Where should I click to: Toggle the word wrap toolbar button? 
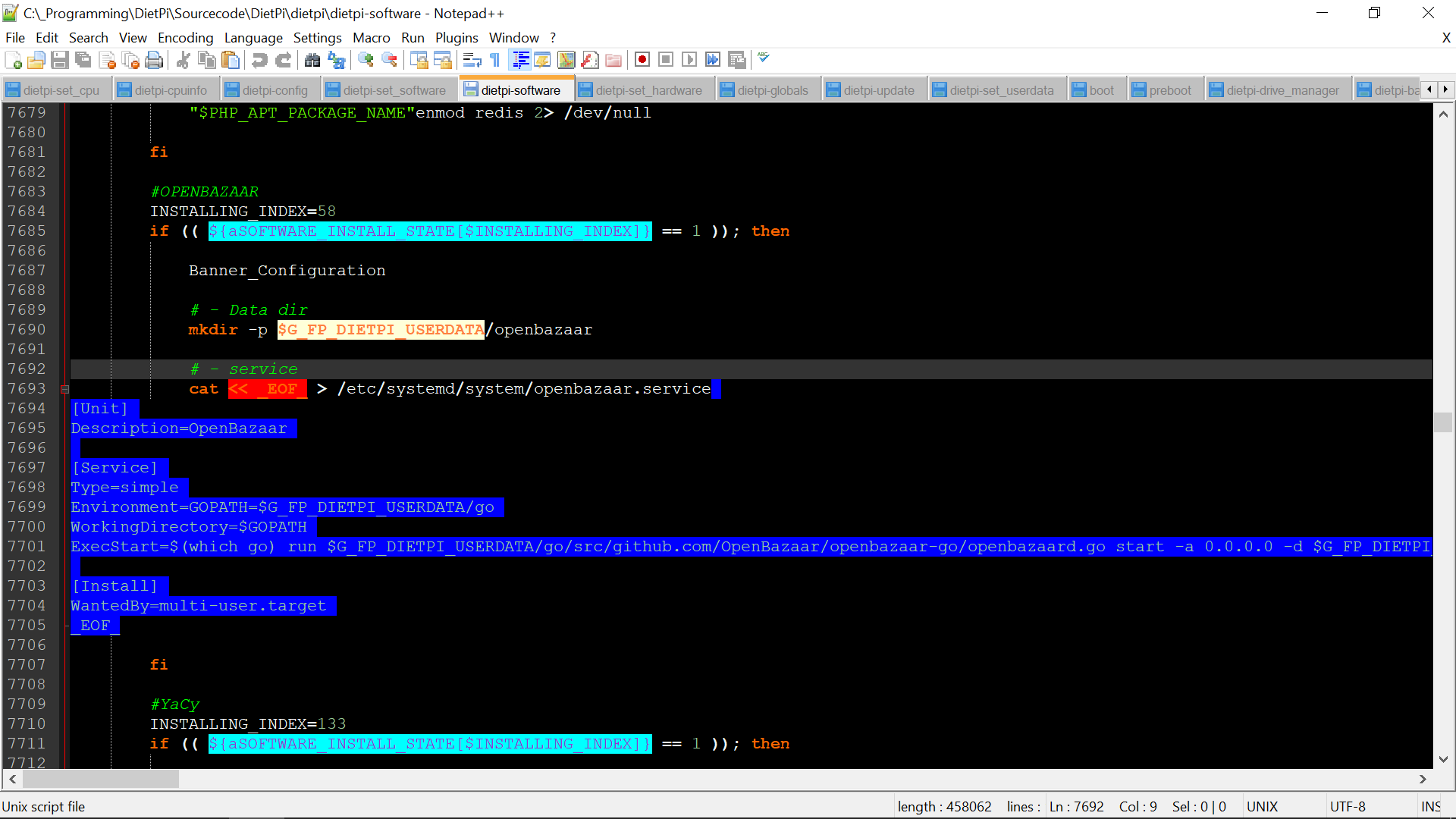tap(472, 60)
